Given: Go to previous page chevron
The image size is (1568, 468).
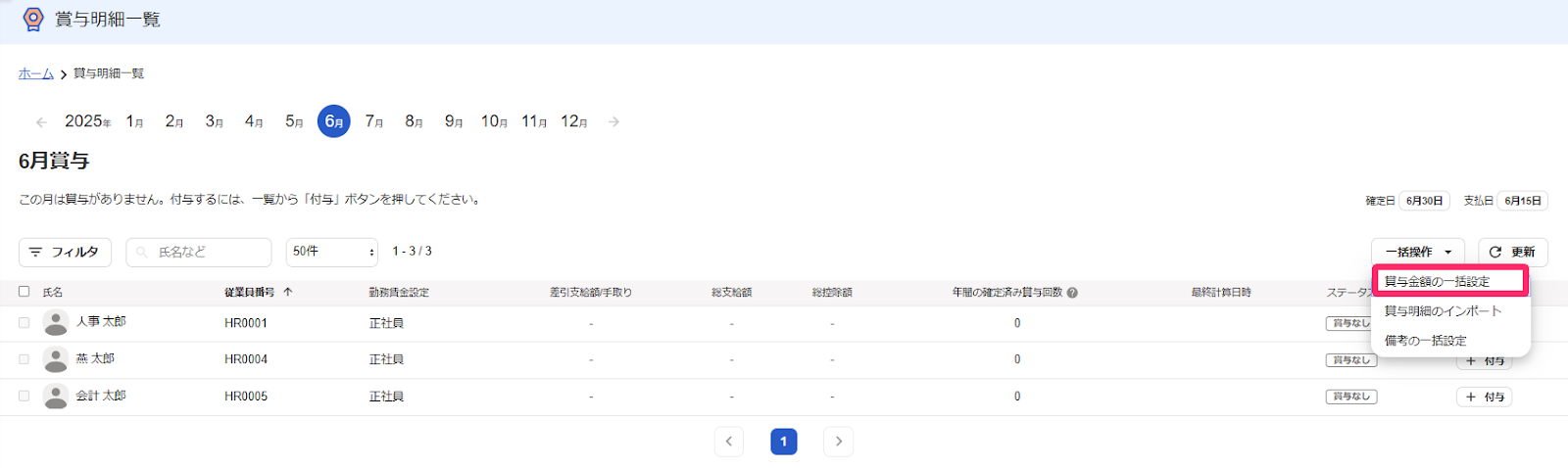Looking at the screenshot, I should tap(729, 442).
